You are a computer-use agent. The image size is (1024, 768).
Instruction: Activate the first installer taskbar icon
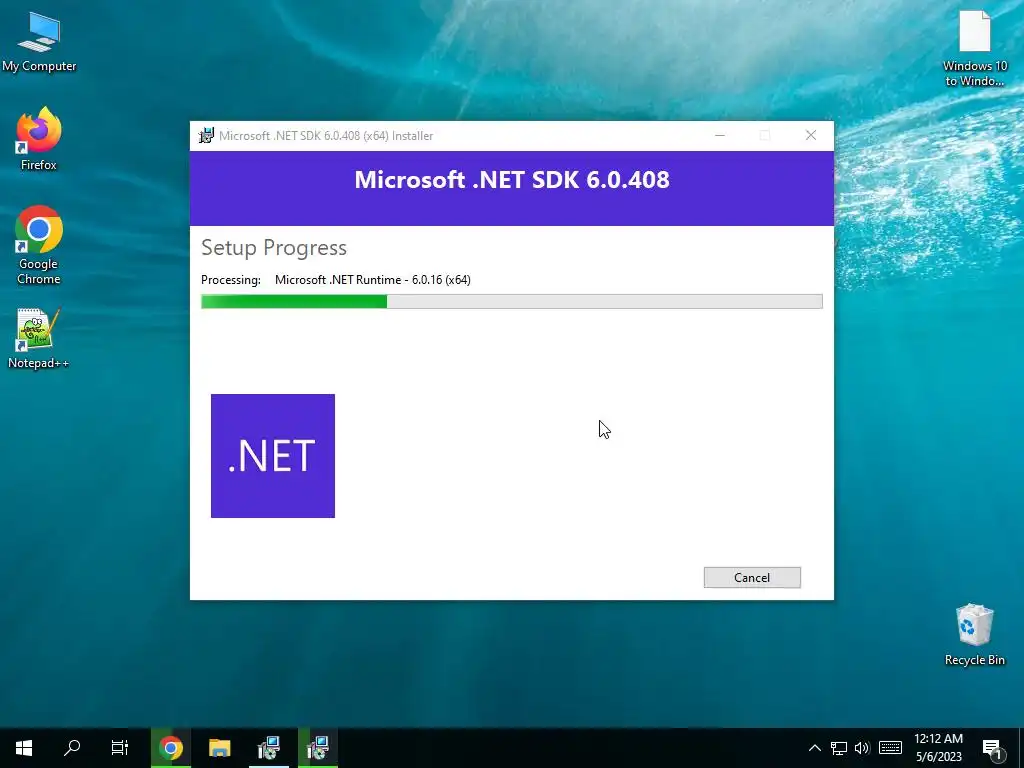pyautogui.click(x=268, y=748)
